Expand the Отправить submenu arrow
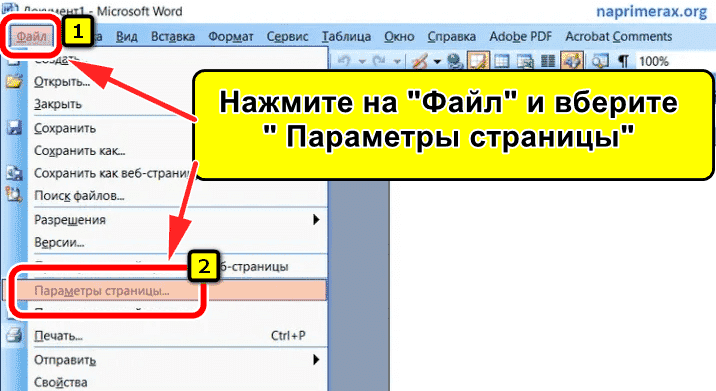 click(x=316, y=360)
